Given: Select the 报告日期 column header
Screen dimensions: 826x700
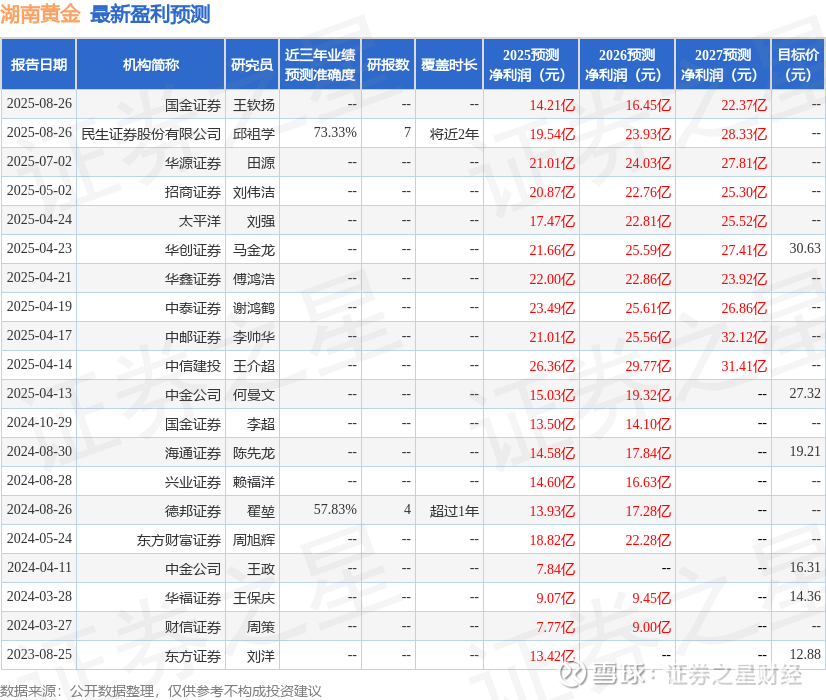Looking at the screenshot, I should pyautogui.click(x=38, y=64).
